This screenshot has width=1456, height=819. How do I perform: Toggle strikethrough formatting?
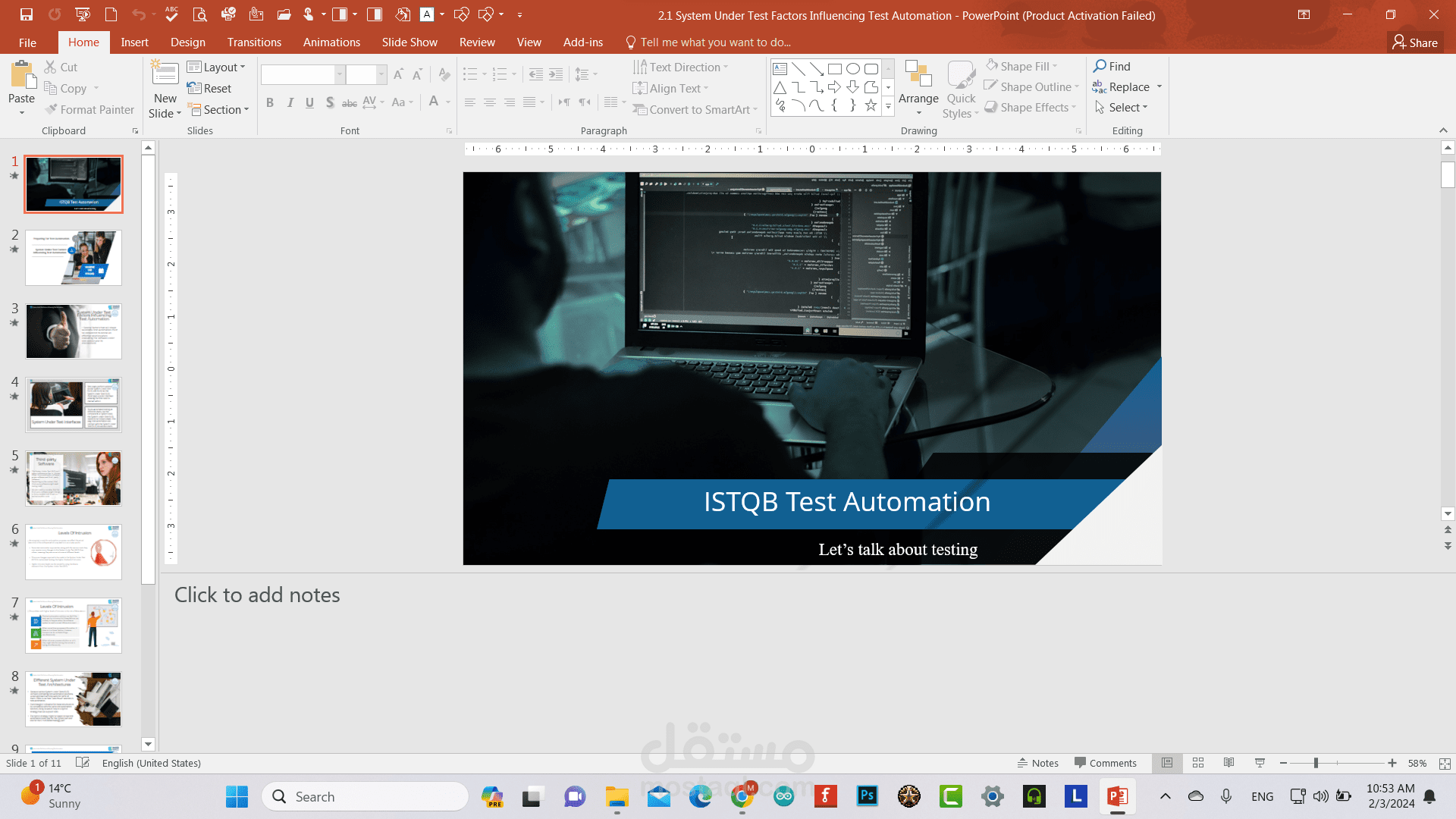[x=350, y=102]
